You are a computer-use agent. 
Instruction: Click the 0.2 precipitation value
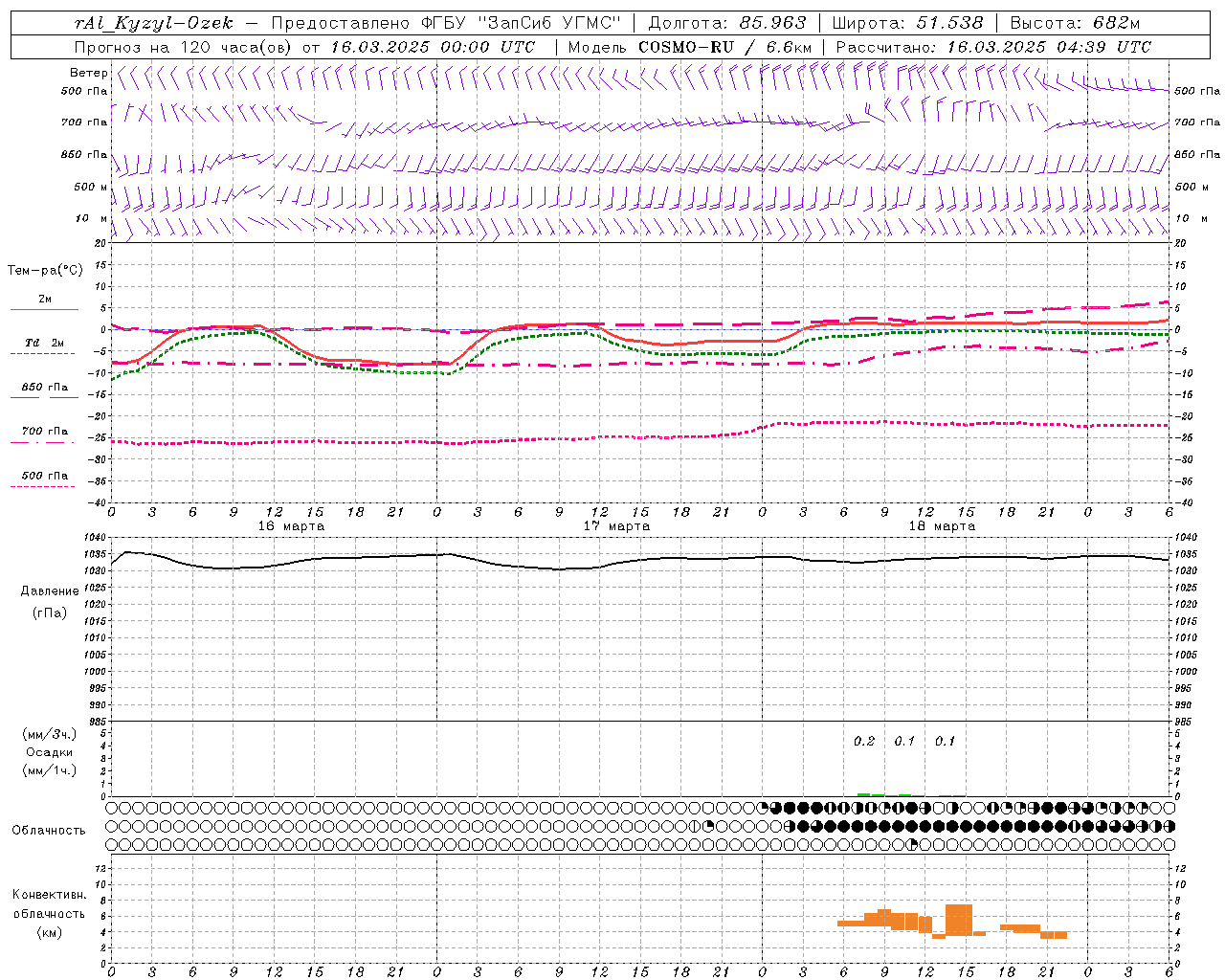click(864, 741)
